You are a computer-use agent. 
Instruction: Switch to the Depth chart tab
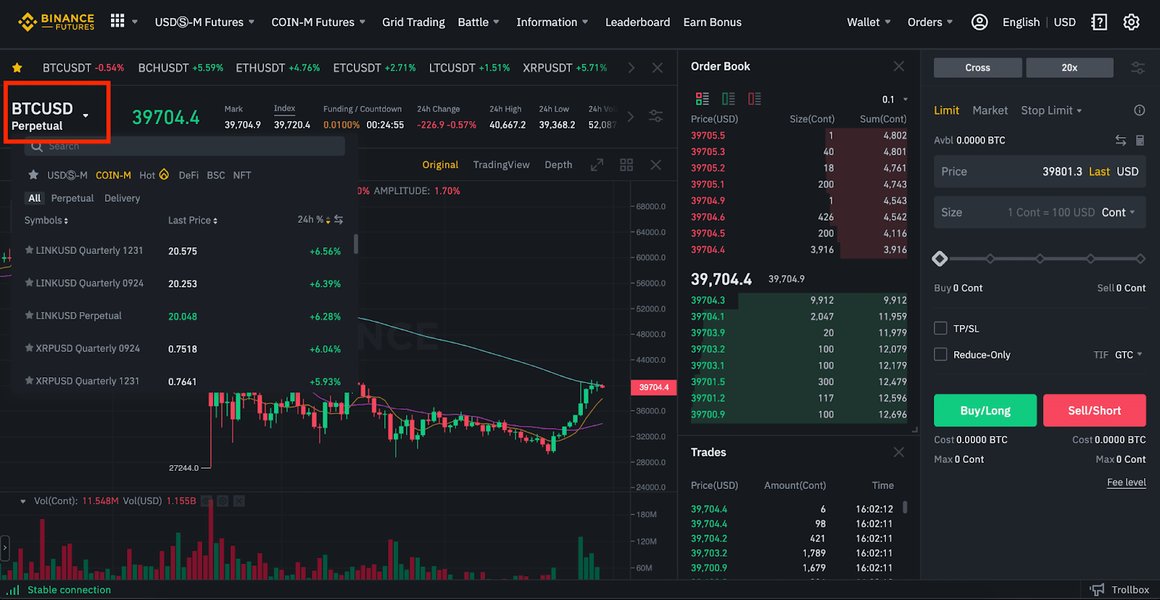[x=559, y=165]
